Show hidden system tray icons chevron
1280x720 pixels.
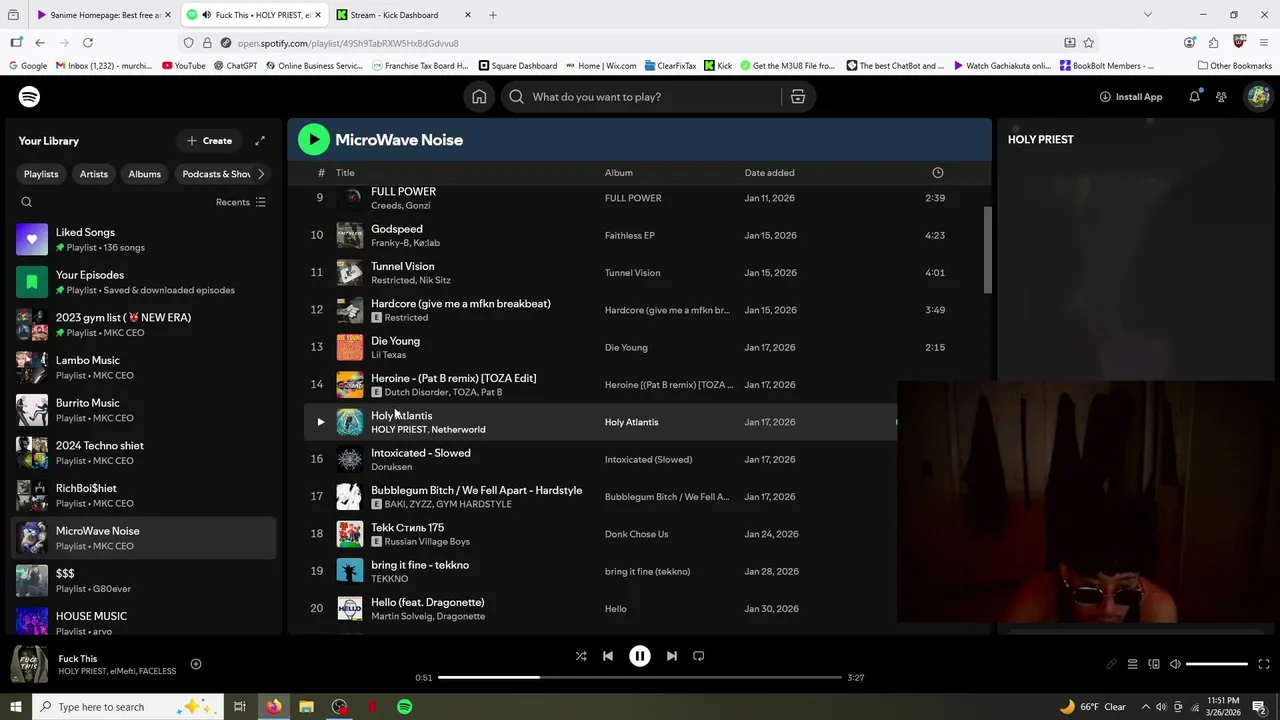1146,707
